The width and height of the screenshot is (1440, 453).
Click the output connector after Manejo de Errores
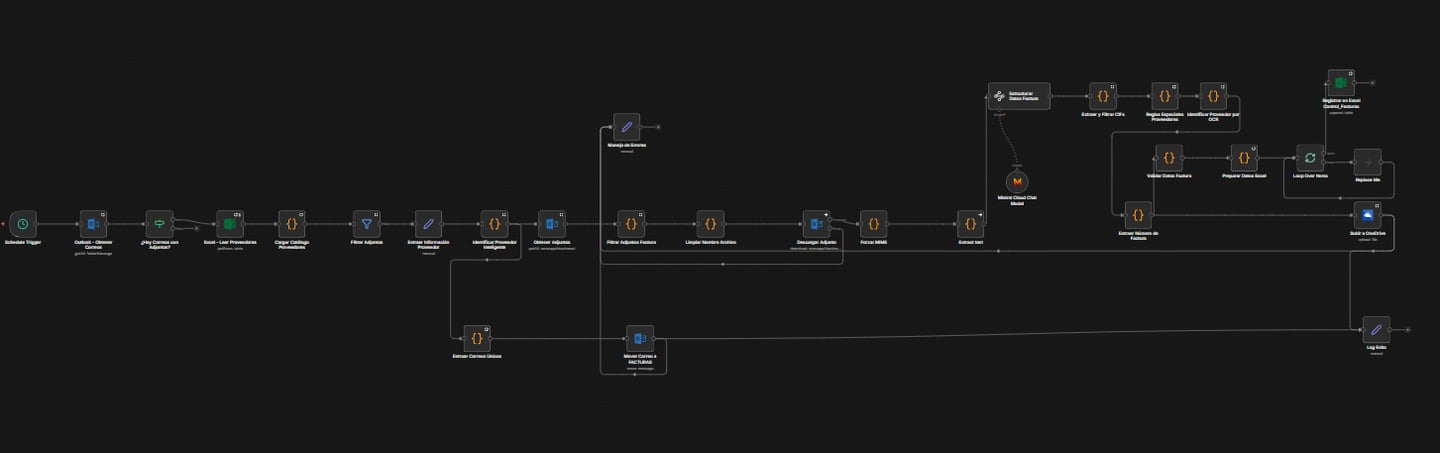657,127
